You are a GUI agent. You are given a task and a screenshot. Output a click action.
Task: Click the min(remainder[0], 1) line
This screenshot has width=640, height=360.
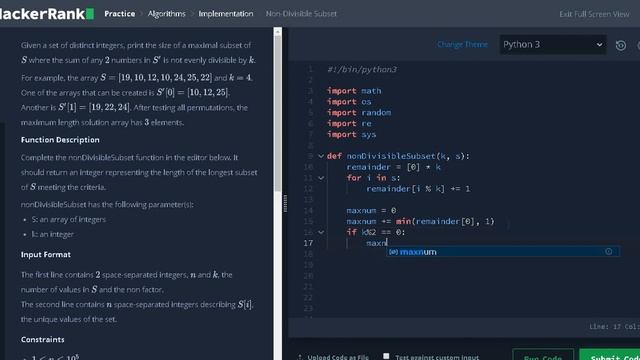(x=420, y=221)
